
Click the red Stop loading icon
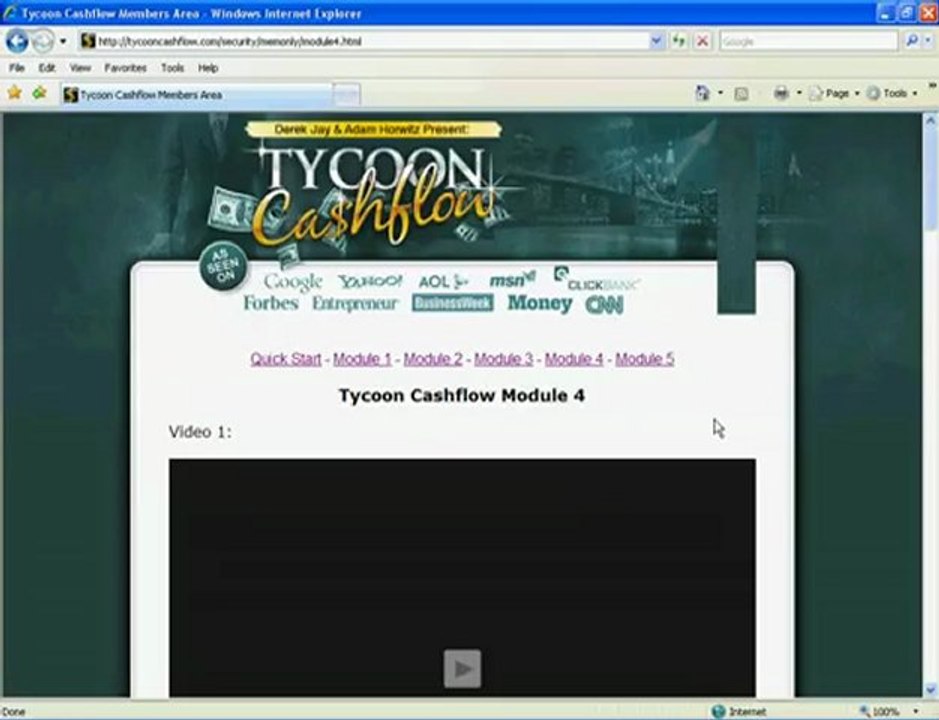(x=702, y=41)
